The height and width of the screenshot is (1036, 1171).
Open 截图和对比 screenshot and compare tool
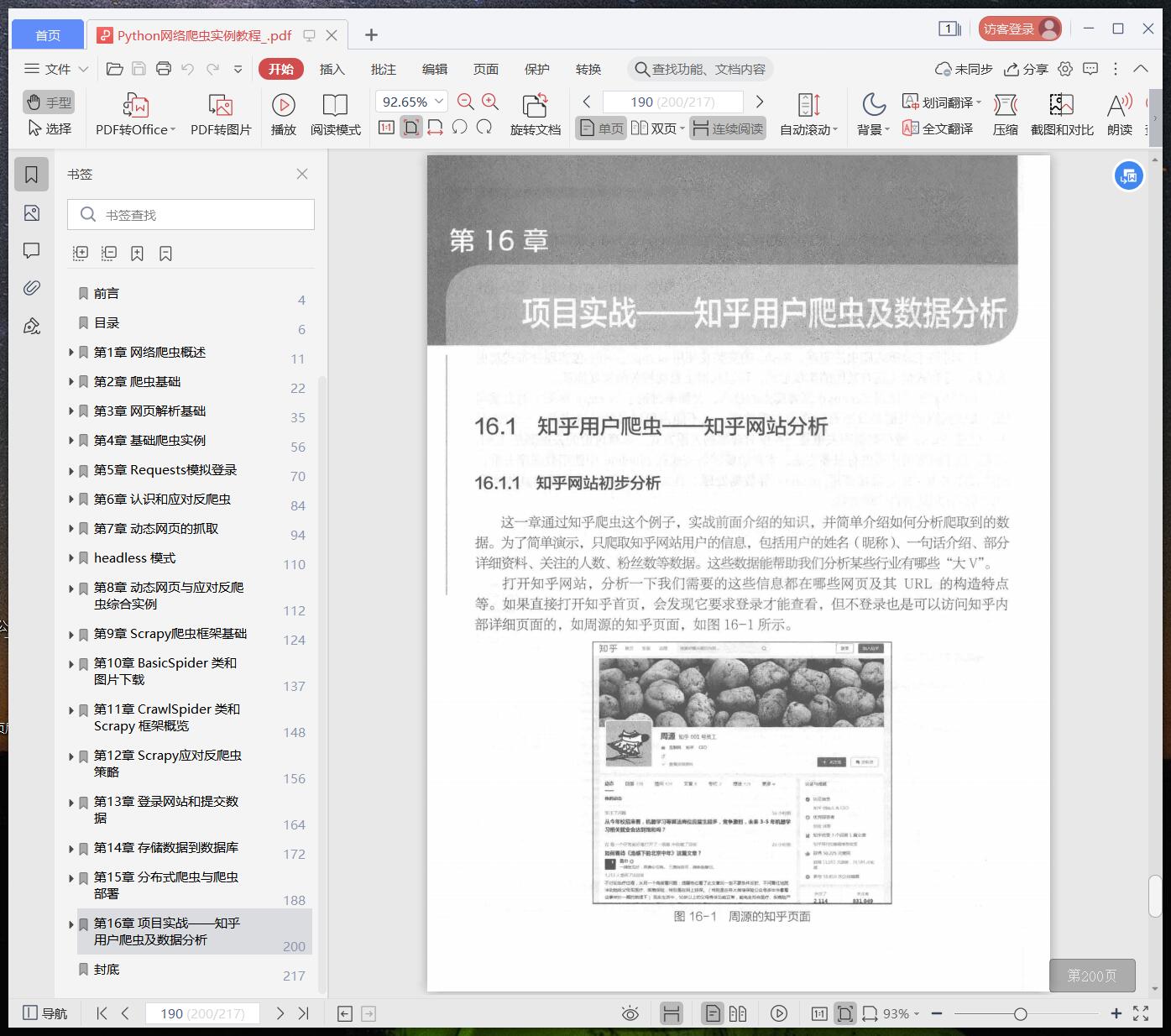1062,114
